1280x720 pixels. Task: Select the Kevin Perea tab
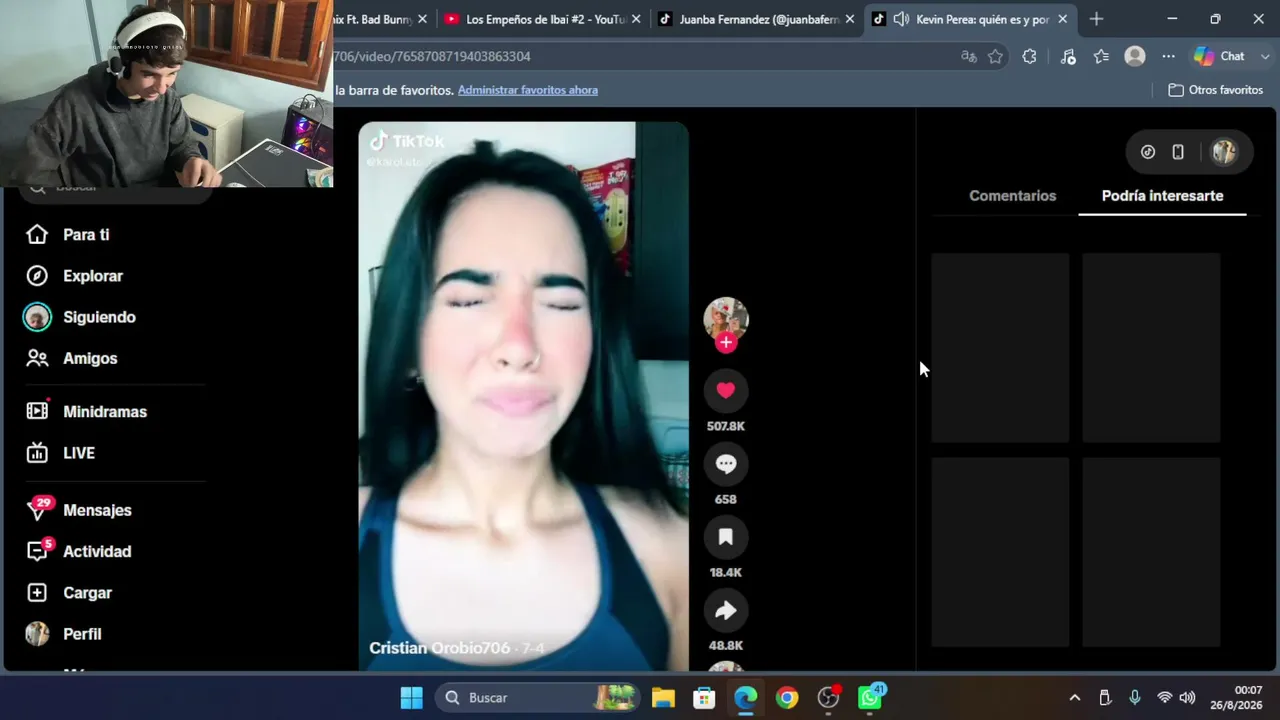(x=971, y=19)
